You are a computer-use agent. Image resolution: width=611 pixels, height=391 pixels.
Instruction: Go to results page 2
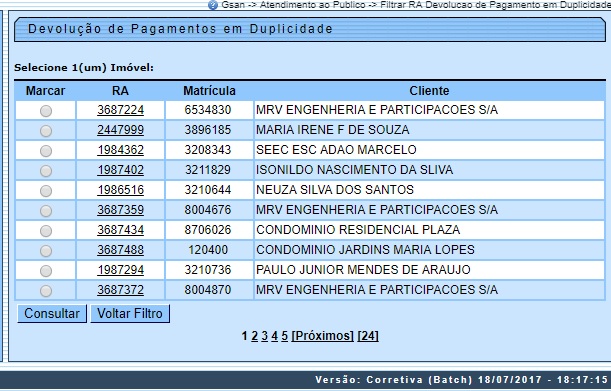[x=254, y=336]
